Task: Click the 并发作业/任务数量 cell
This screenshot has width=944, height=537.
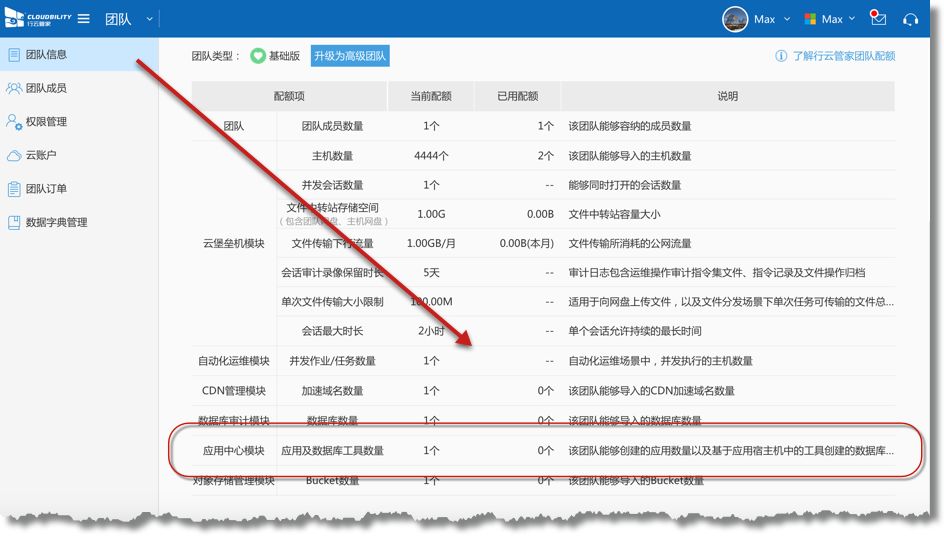Action: (x=332, y=361)
